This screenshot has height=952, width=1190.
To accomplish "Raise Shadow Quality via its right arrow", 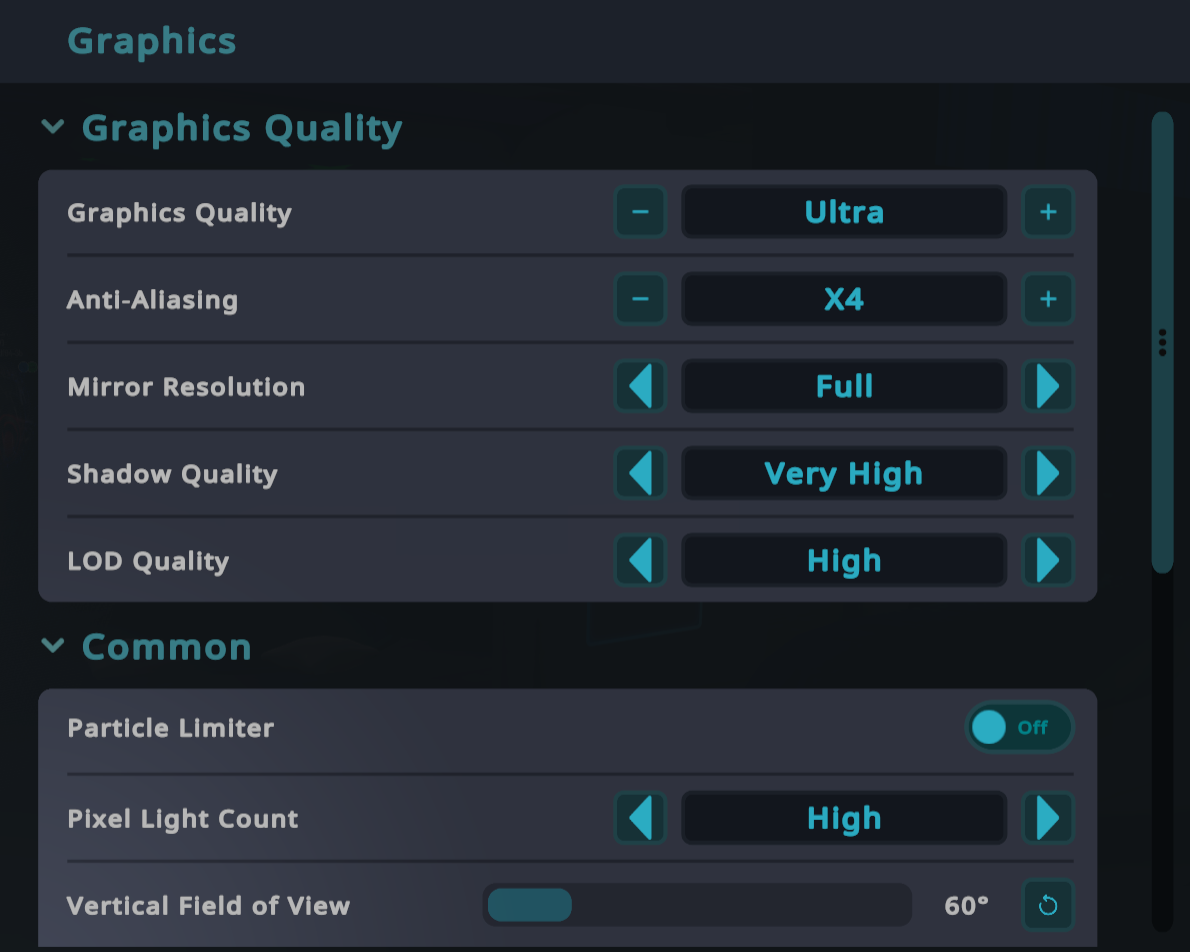I will [x=1048, y=473].
